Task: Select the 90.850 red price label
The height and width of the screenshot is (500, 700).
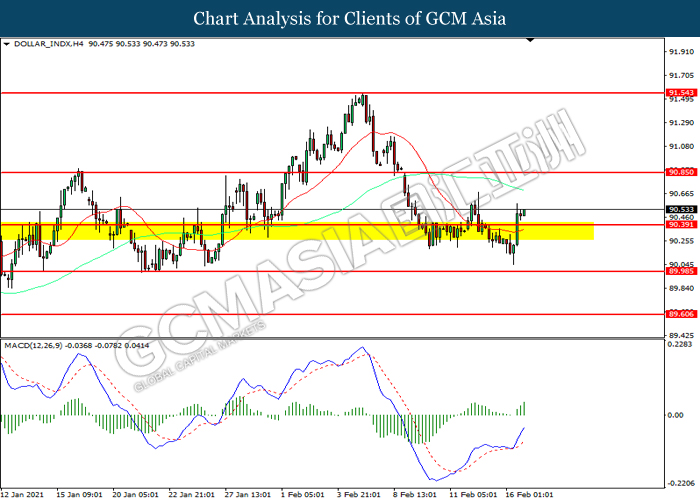Action: tap(681, 172)
